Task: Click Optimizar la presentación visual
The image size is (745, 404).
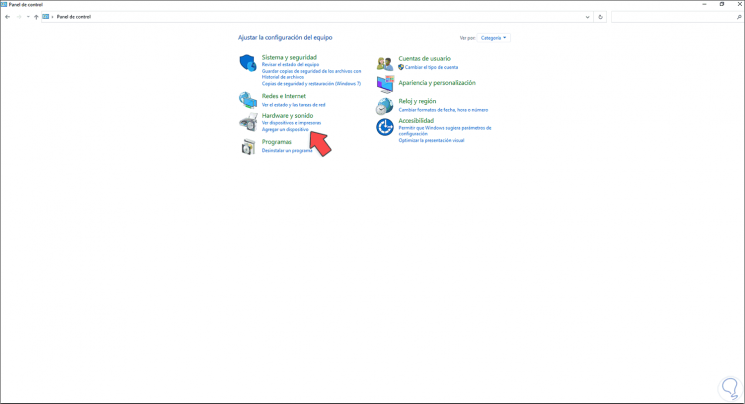Action: click(431, 140)
